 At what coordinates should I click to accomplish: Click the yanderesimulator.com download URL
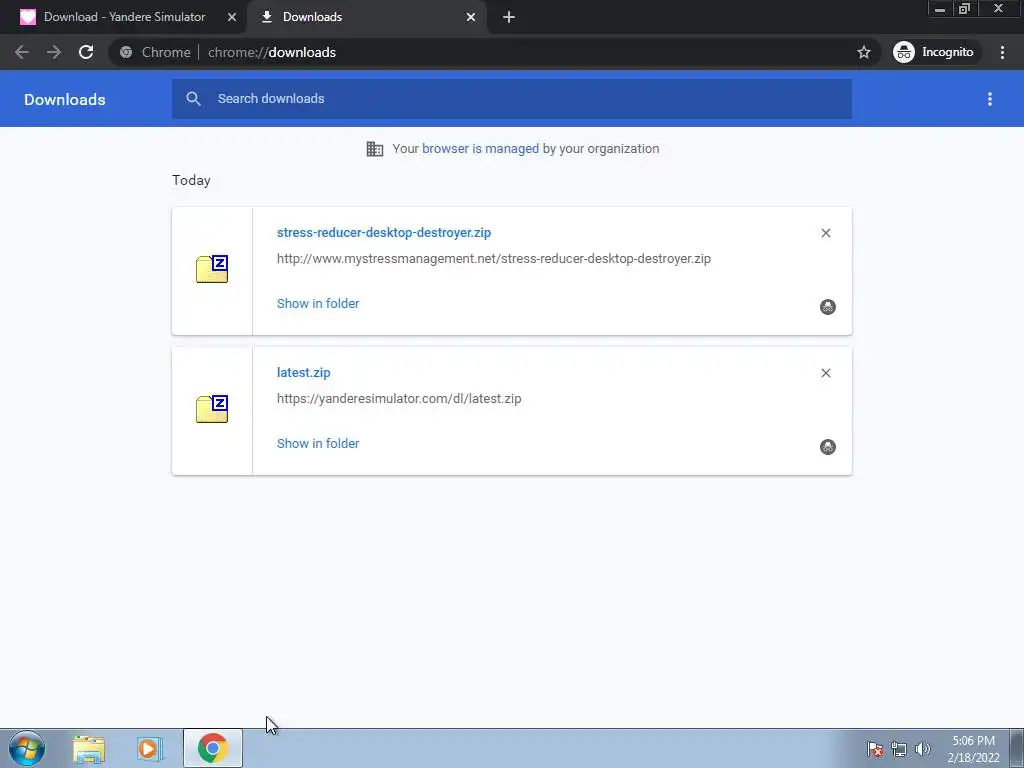tap(399, 398)
